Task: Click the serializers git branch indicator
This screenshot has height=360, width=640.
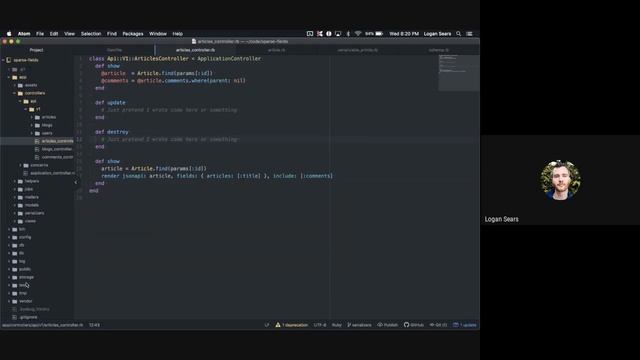Action: pyautogui.click(x=359, y=325)
